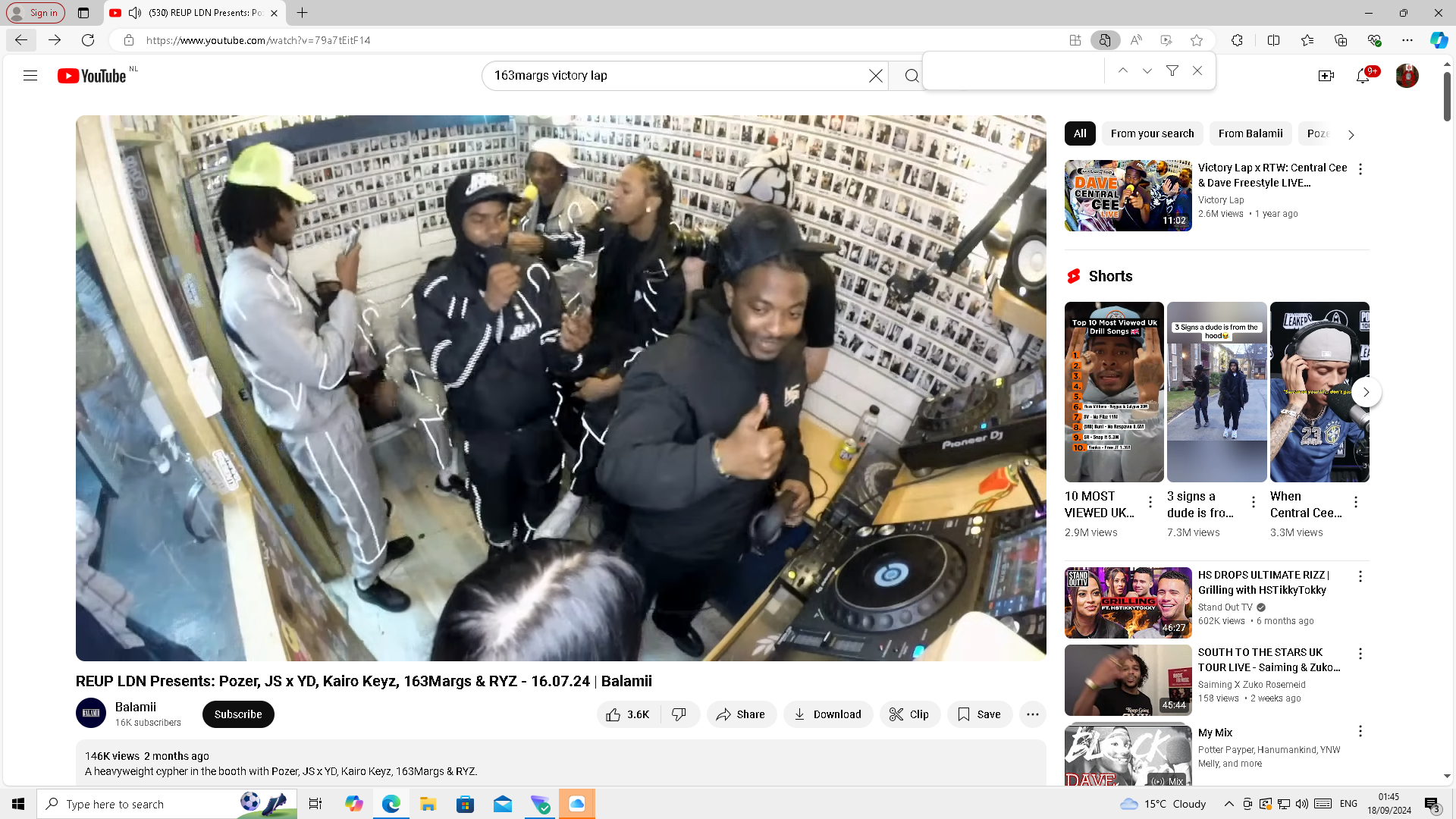Click the notifications bell icon
Image resolution: width=1456 pixels, height=819 pixels.
(x=1362, y=76)
